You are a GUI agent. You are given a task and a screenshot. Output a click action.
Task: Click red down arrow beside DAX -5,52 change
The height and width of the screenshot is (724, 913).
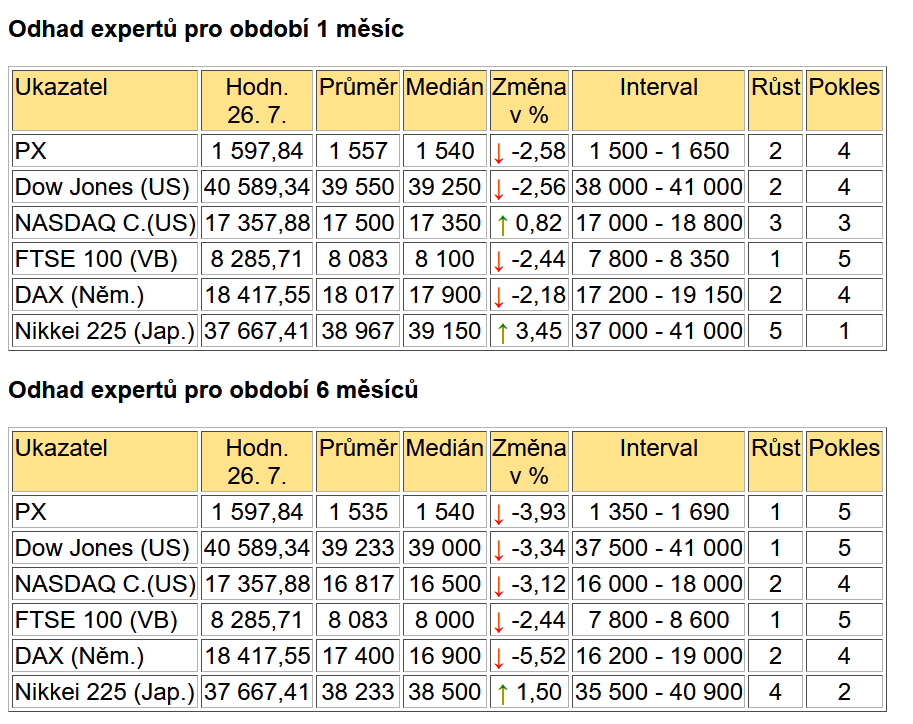click(x=498, y=658)
